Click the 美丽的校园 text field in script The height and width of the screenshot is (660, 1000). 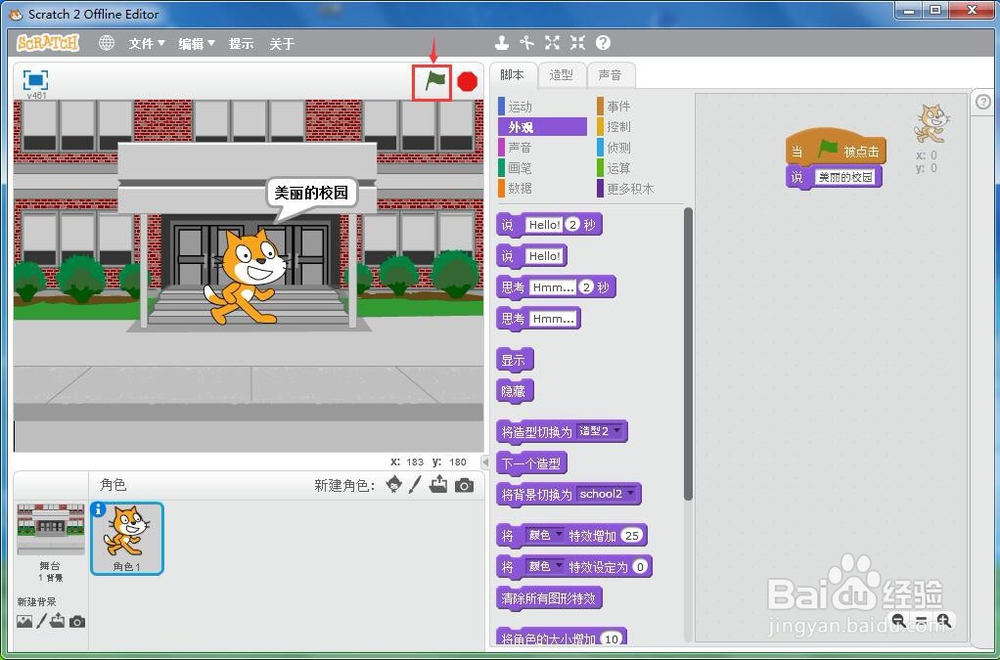coord(845,177)
